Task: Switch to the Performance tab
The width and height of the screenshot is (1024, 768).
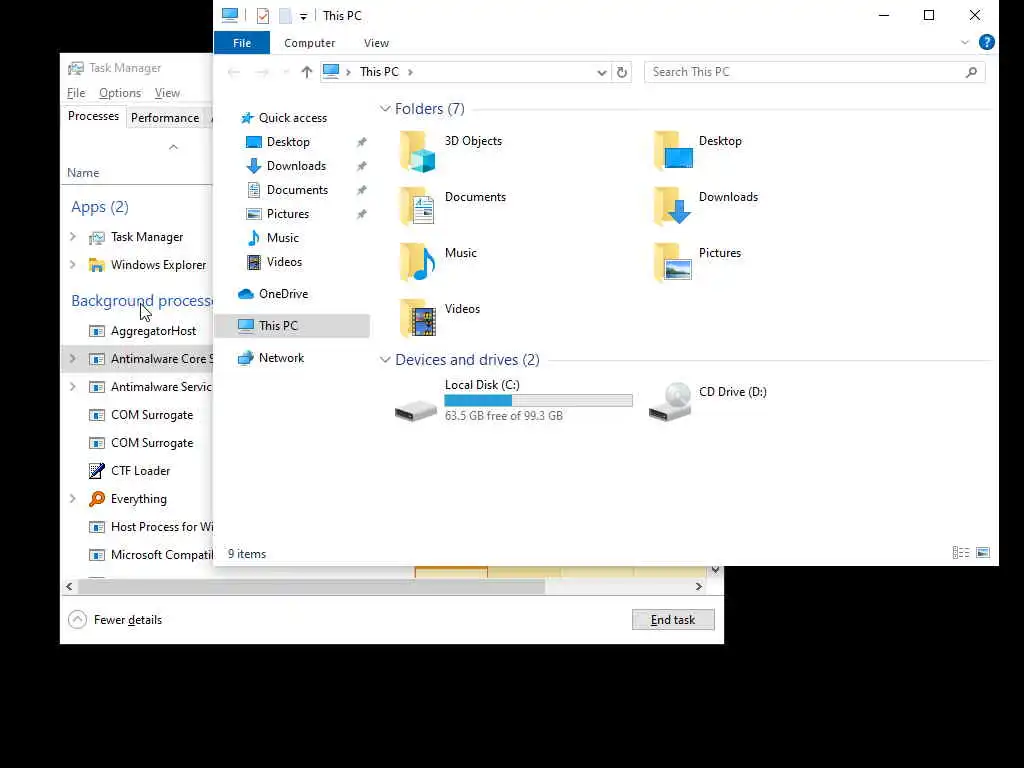Action: [165, 118]
